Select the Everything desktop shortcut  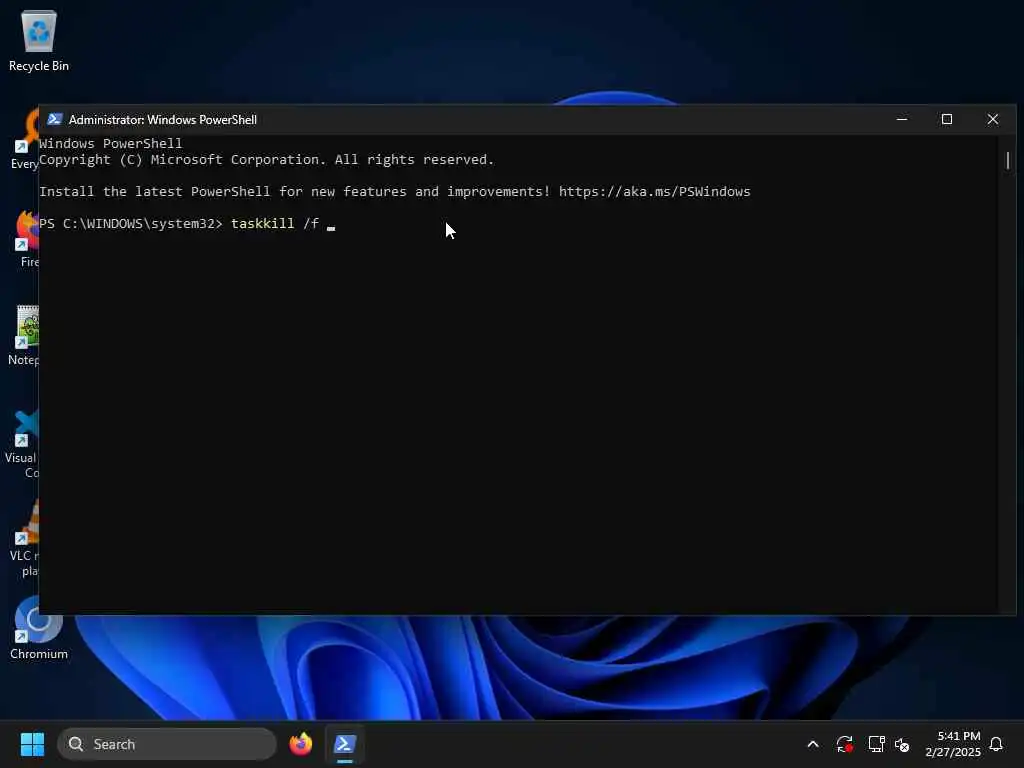point(25,140)
